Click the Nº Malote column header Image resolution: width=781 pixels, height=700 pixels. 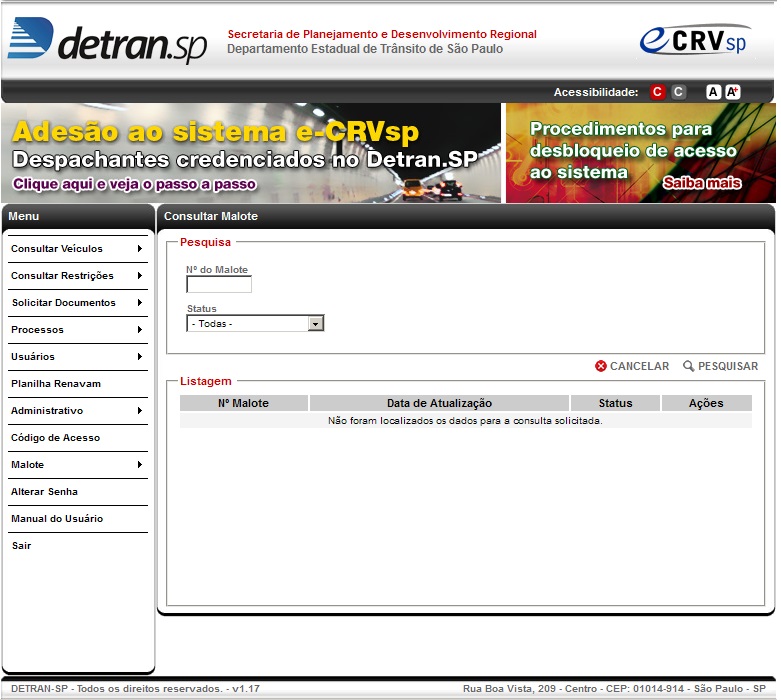coord(244,403)
